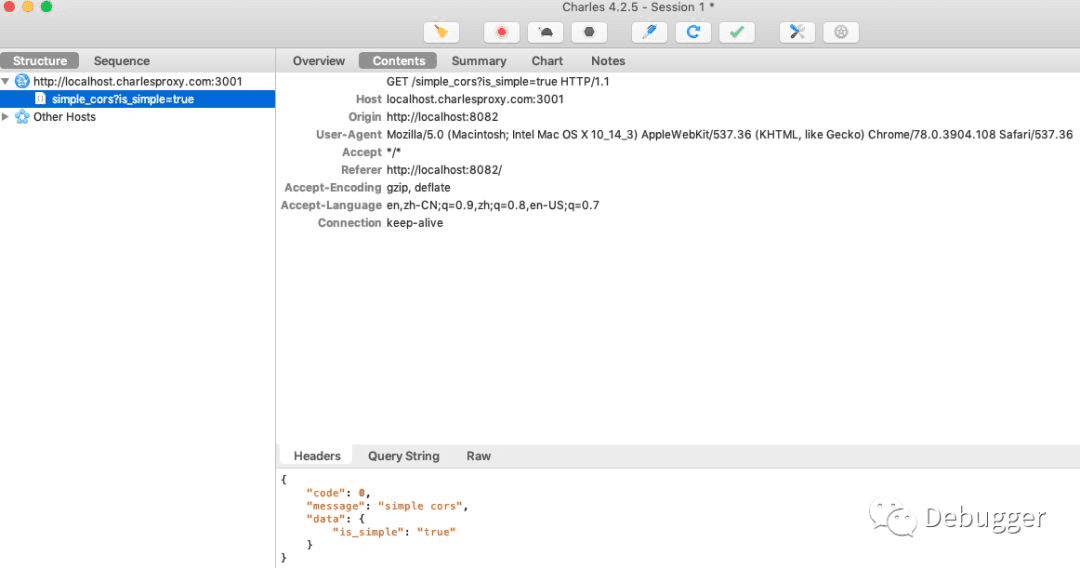The image size is (1080, 568).
Task: Expand the Other Hosts tree node
Action: 7,117
